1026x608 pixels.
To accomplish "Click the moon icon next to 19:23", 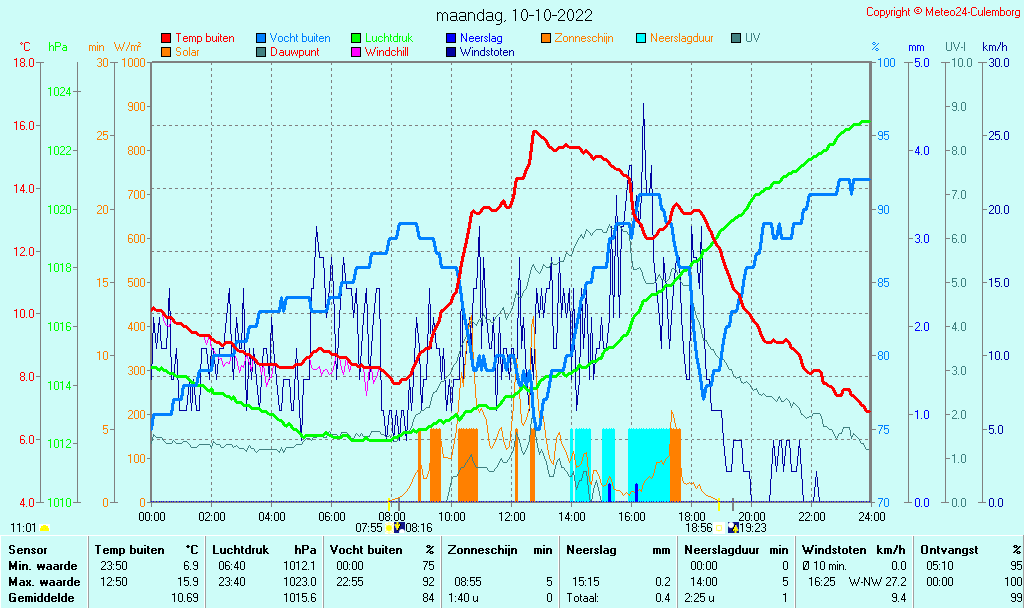I will tap(733, 528).
